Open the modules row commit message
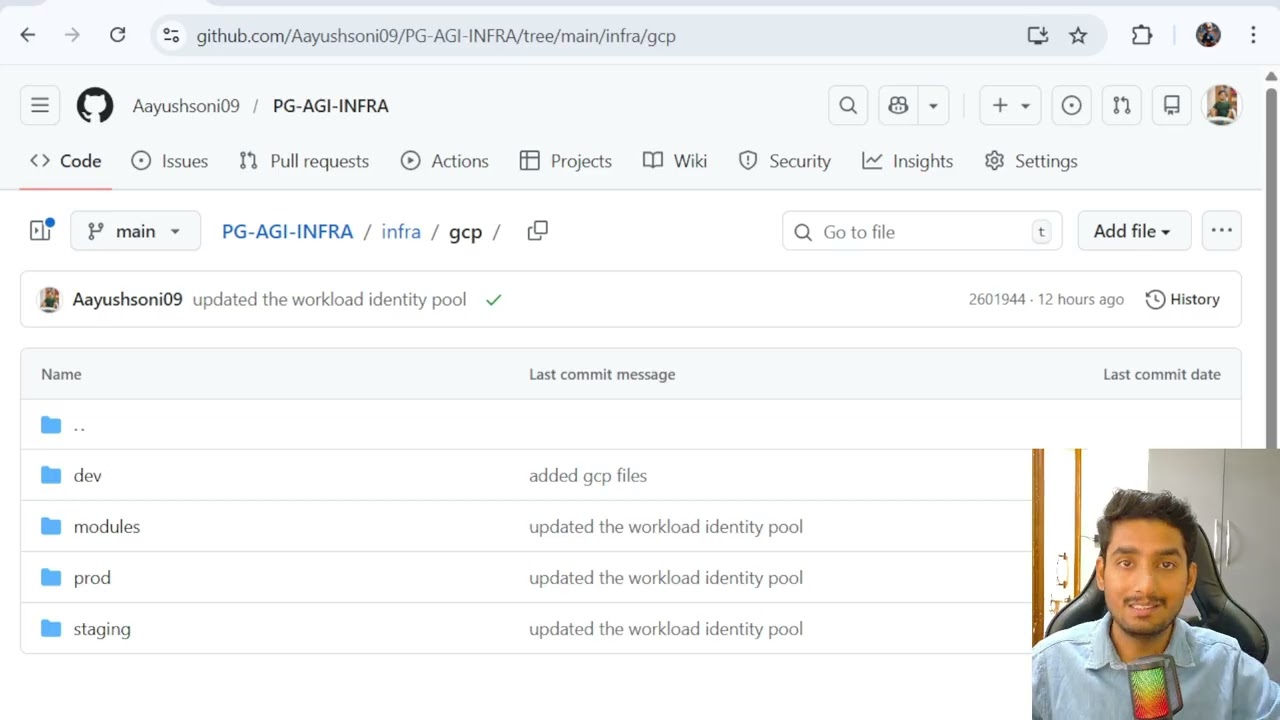The width and height of the screenshot is (1280, 720). [666, 526]
